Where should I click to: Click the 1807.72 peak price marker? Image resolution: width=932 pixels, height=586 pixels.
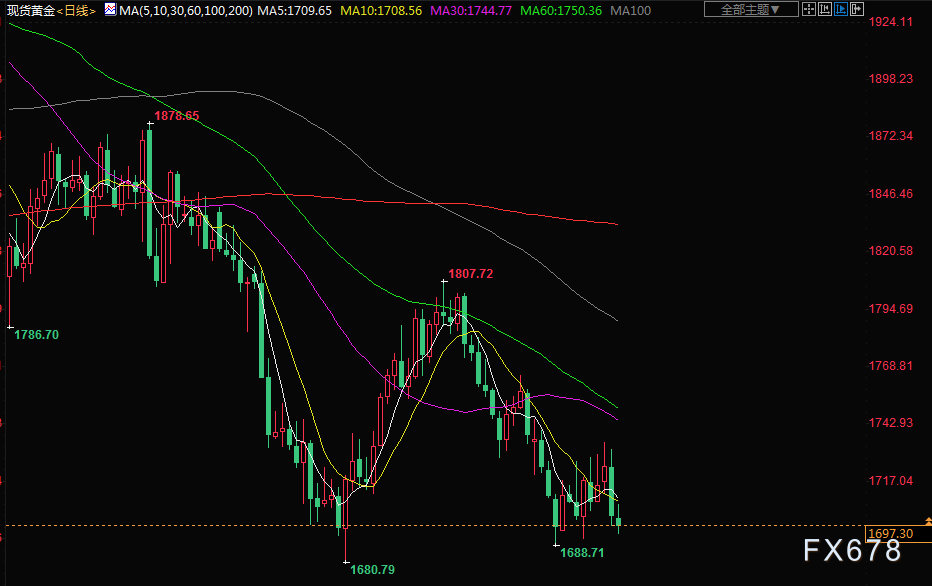pyautogui.click(x=470, y=273)
